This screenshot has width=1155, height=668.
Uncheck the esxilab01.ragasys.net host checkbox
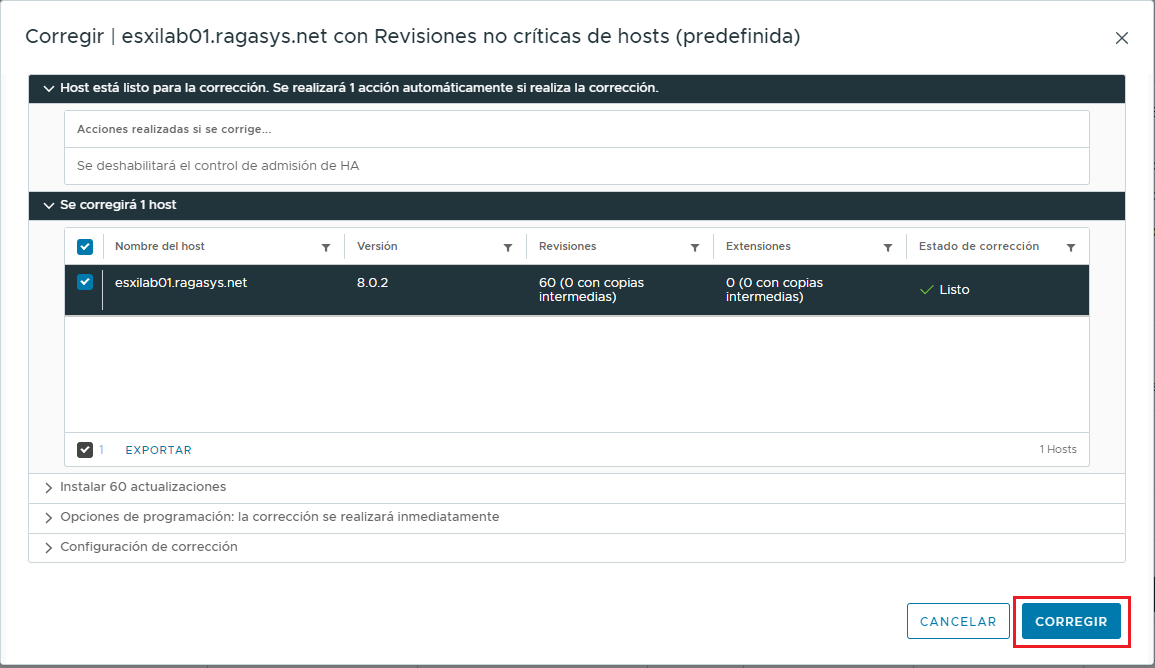point(85,282)
